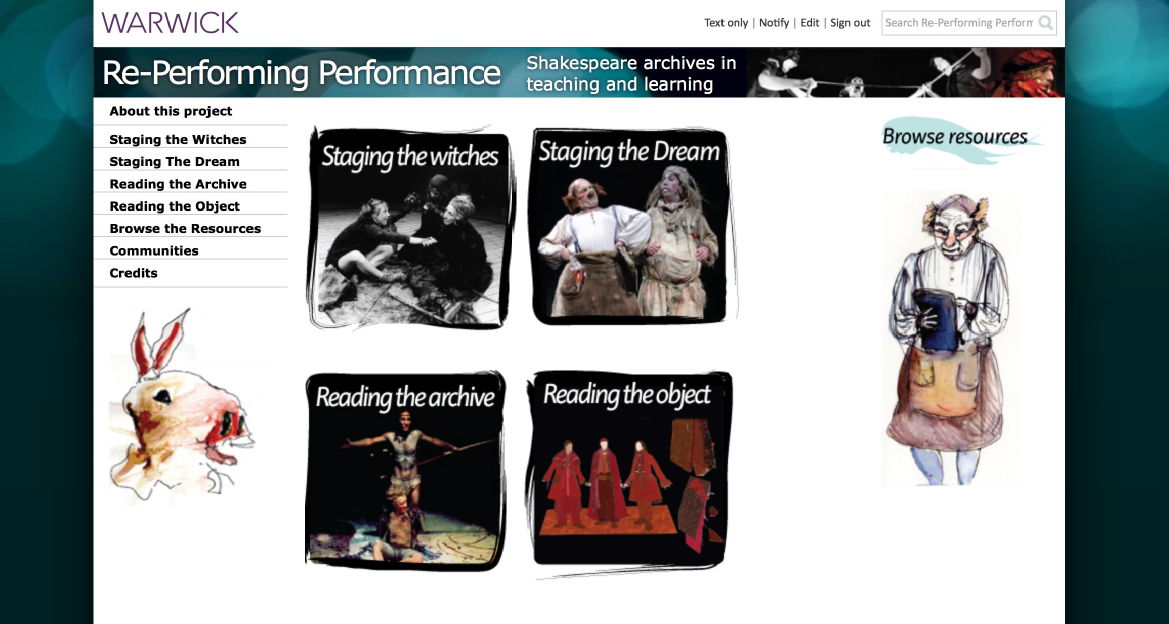Go to Staging the Witches menu item
The image size is (1169, 624).
click(177, 139)
